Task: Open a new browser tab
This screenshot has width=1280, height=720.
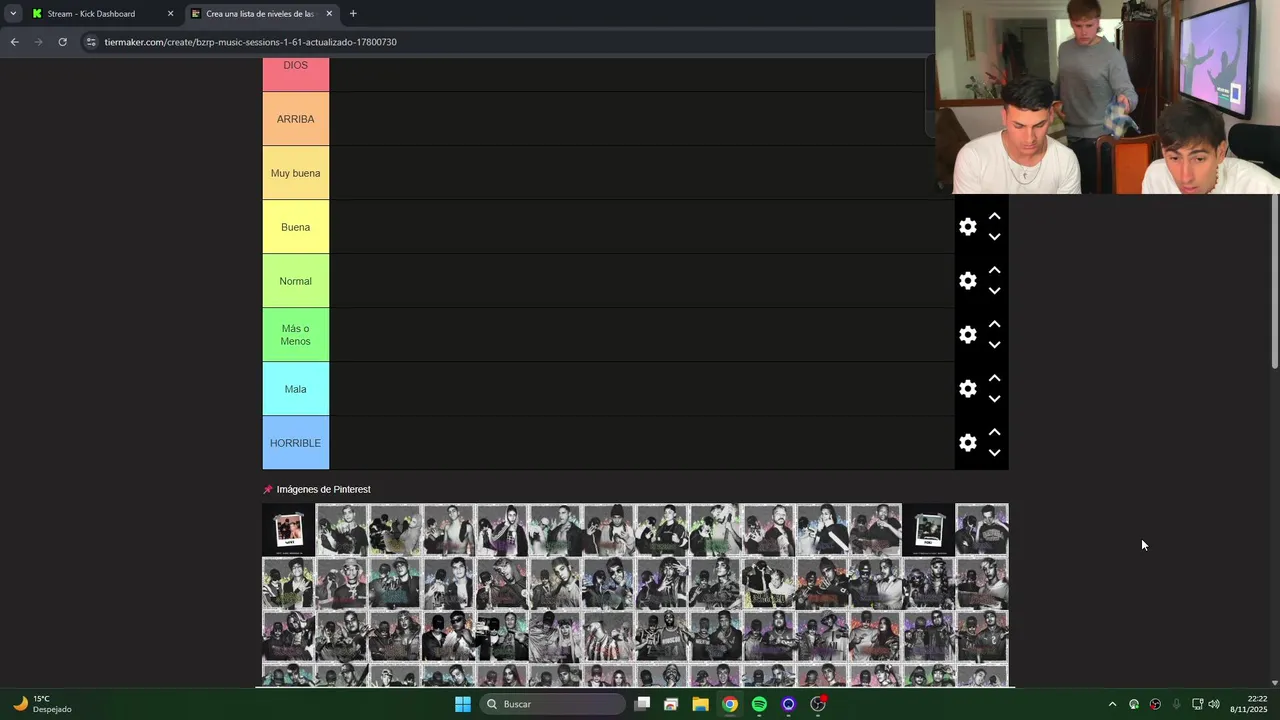Action: [353, 14]
